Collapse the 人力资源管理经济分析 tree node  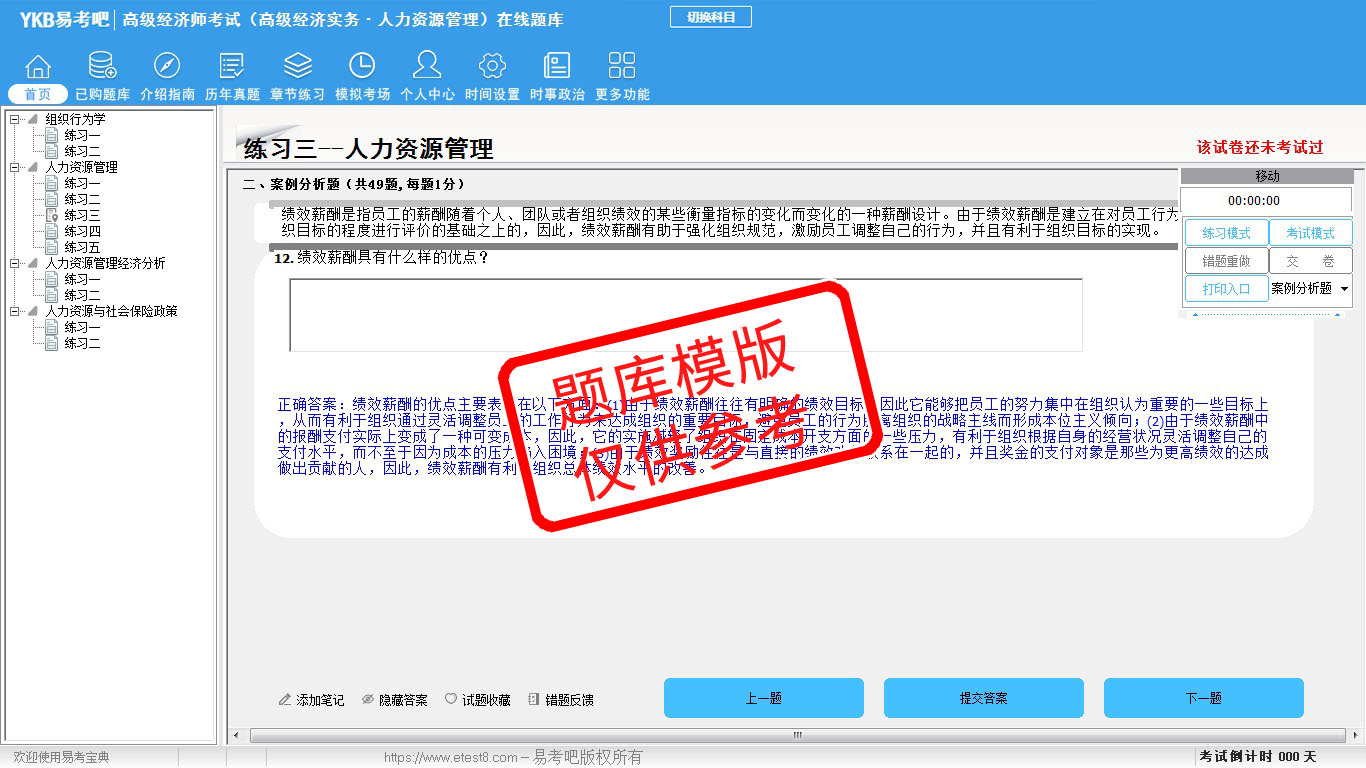click(x=15, y=264)
